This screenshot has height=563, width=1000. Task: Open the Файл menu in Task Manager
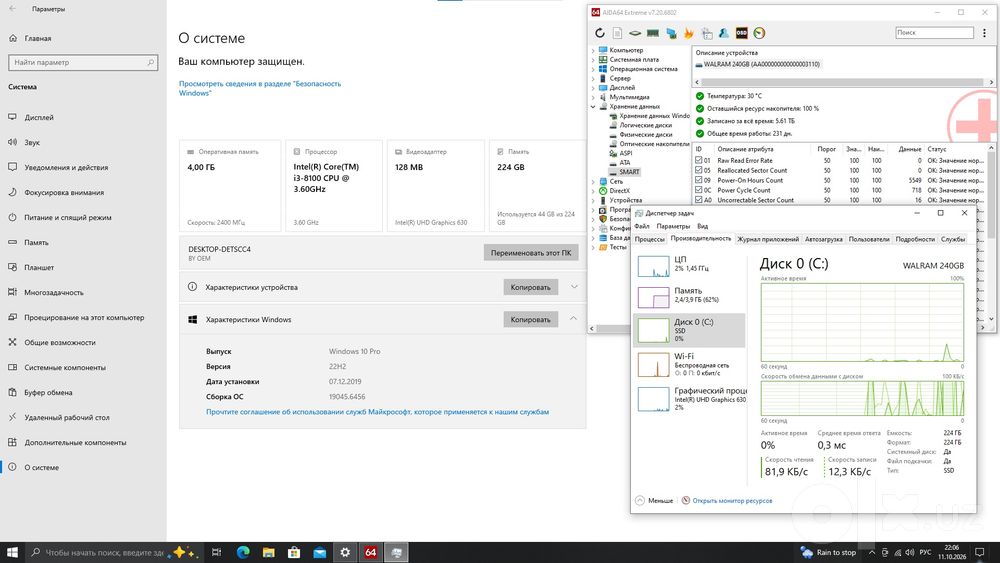[642, 226]
